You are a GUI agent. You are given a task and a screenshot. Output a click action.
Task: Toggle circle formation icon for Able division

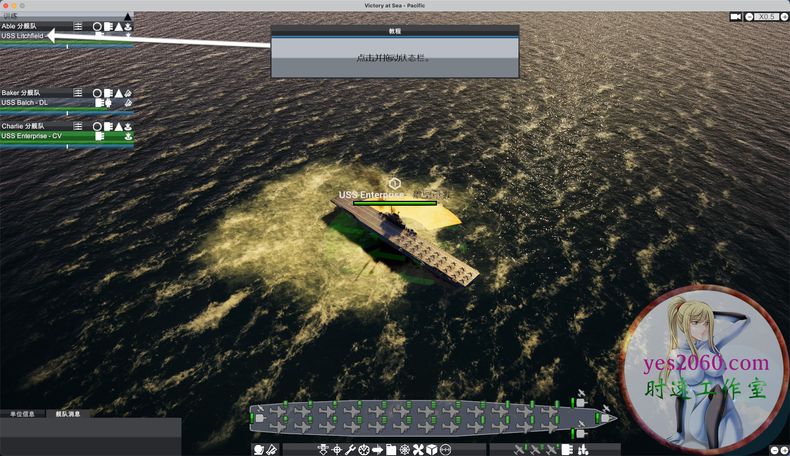(x=97, y=26)
